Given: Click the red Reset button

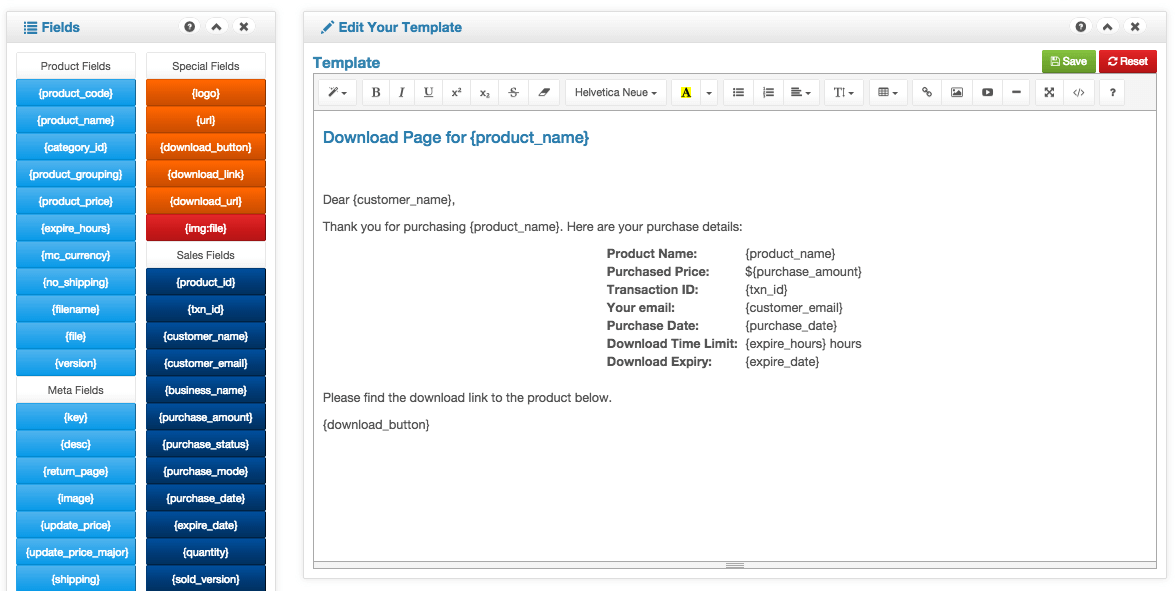Looking at the screenshot, I should point(1128,62).
